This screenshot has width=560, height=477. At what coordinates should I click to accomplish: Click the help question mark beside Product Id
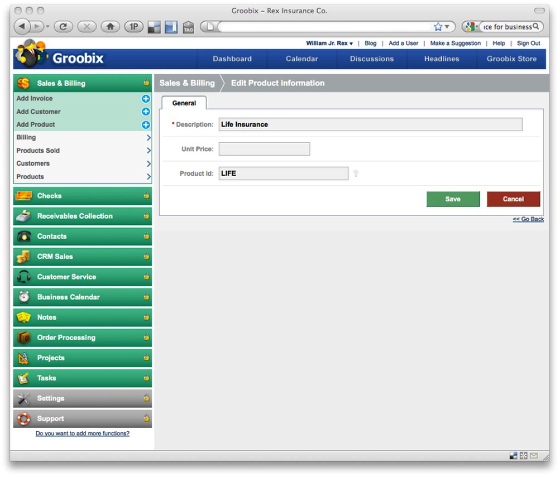pyautogui.click(x=356, y=174)
